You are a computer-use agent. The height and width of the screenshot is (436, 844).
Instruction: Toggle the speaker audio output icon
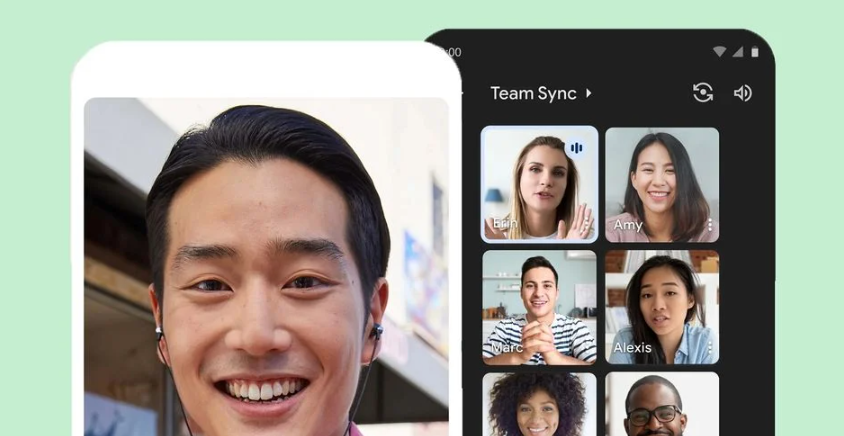tap(742, 93)
